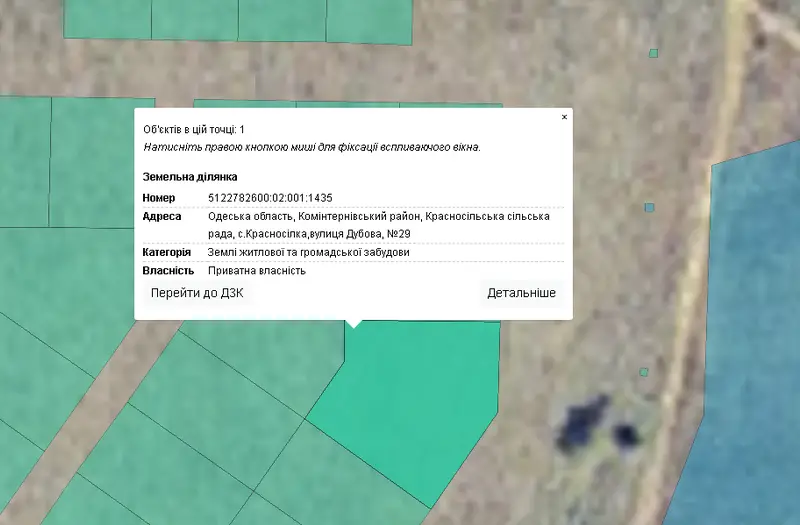This screenshot has height=525, width=800.
Task: Click 'Об'єктів в цій точці: 1' text
Action: pos(194,130)
